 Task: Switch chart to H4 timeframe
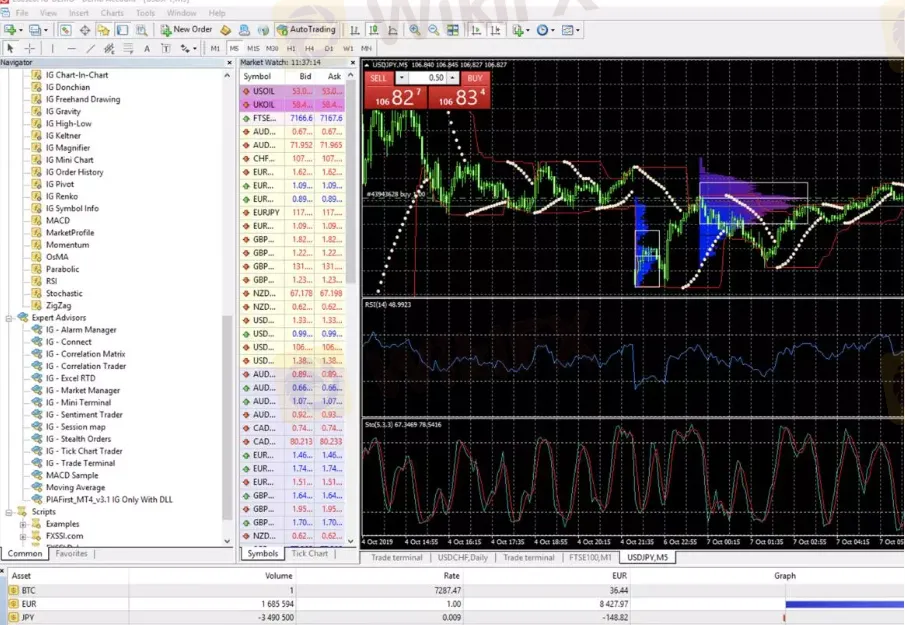[x=310, y=48]
